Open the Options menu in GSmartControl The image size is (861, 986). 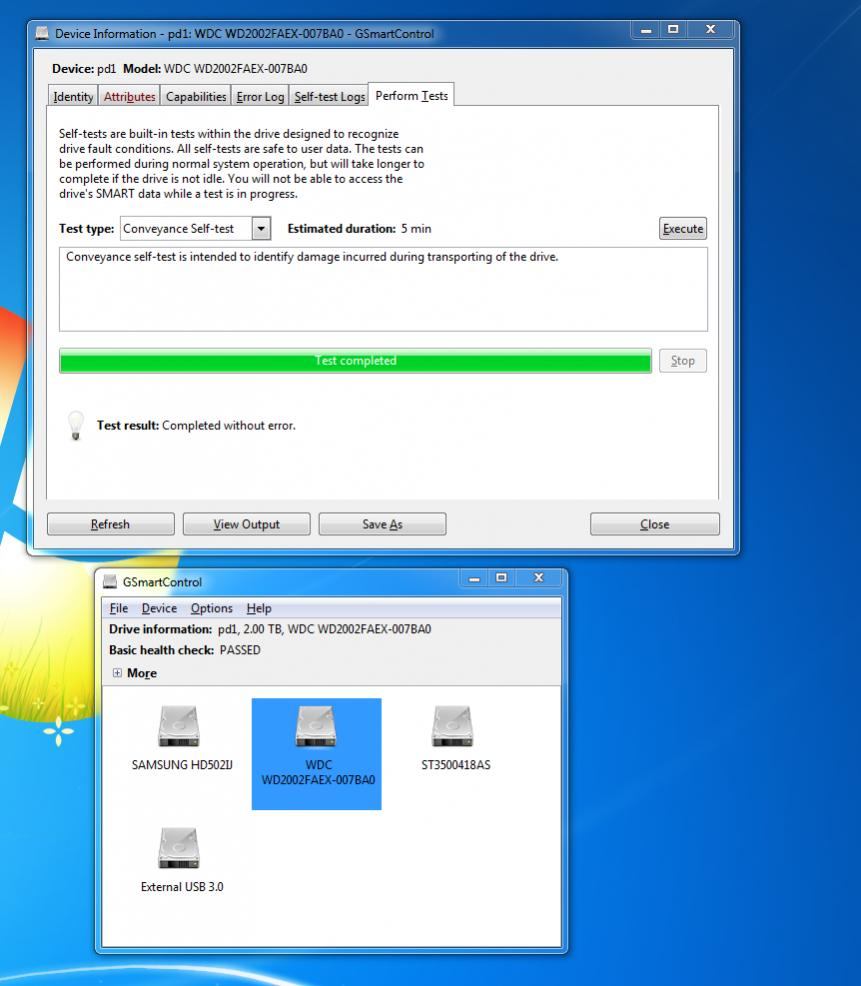212,608
